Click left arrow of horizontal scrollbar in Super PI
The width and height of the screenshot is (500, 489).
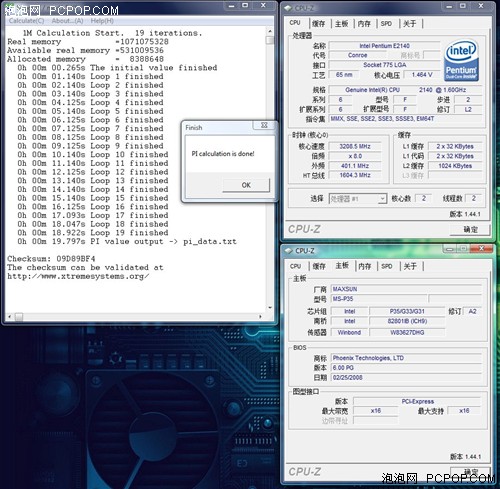pos(9,316)
